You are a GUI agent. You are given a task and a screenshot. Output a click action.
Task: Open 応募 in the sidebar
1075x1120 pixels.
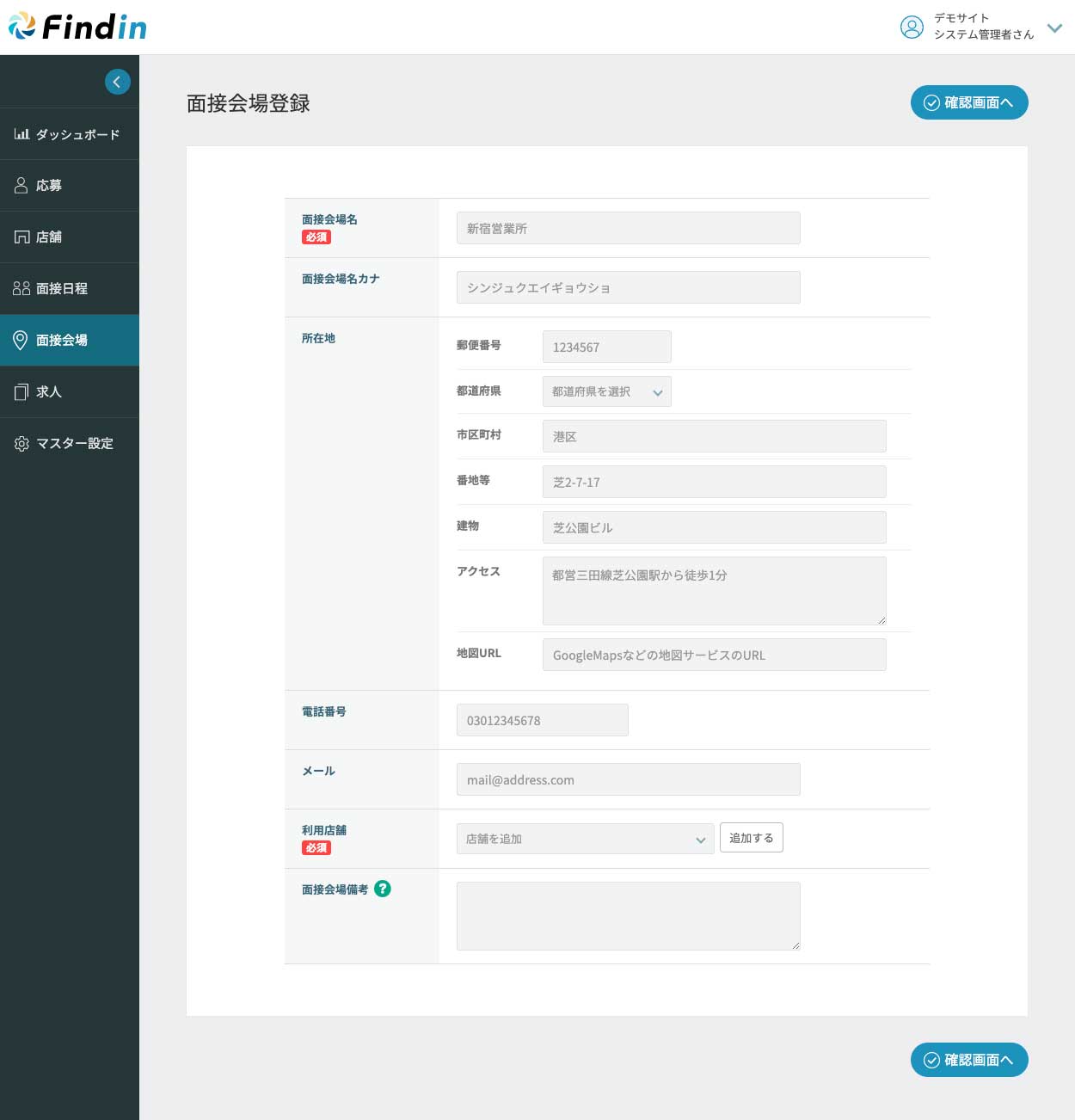pyautogui.click(x=48, y=186)
